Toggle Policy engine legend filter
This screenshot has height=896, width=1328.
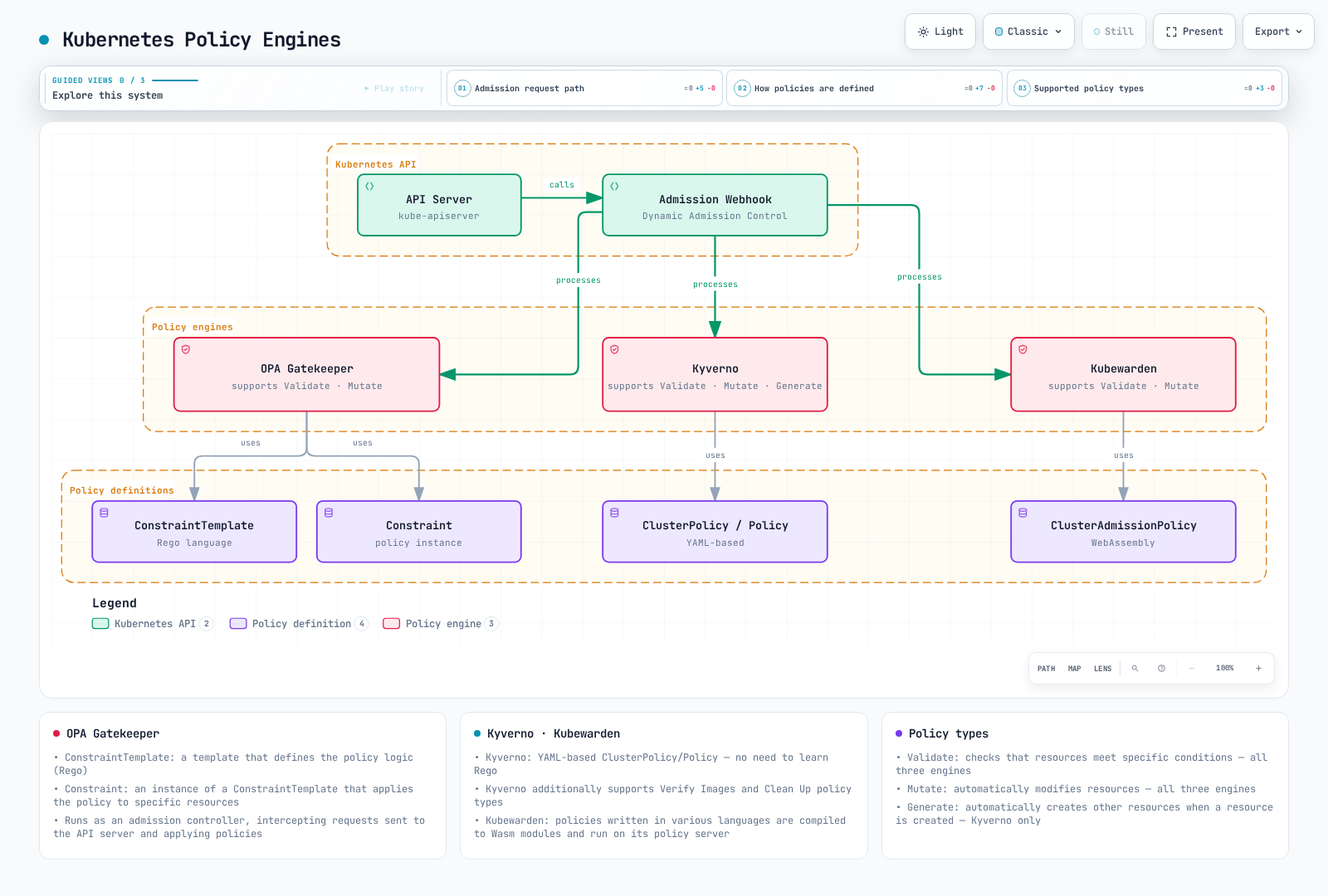441,624
